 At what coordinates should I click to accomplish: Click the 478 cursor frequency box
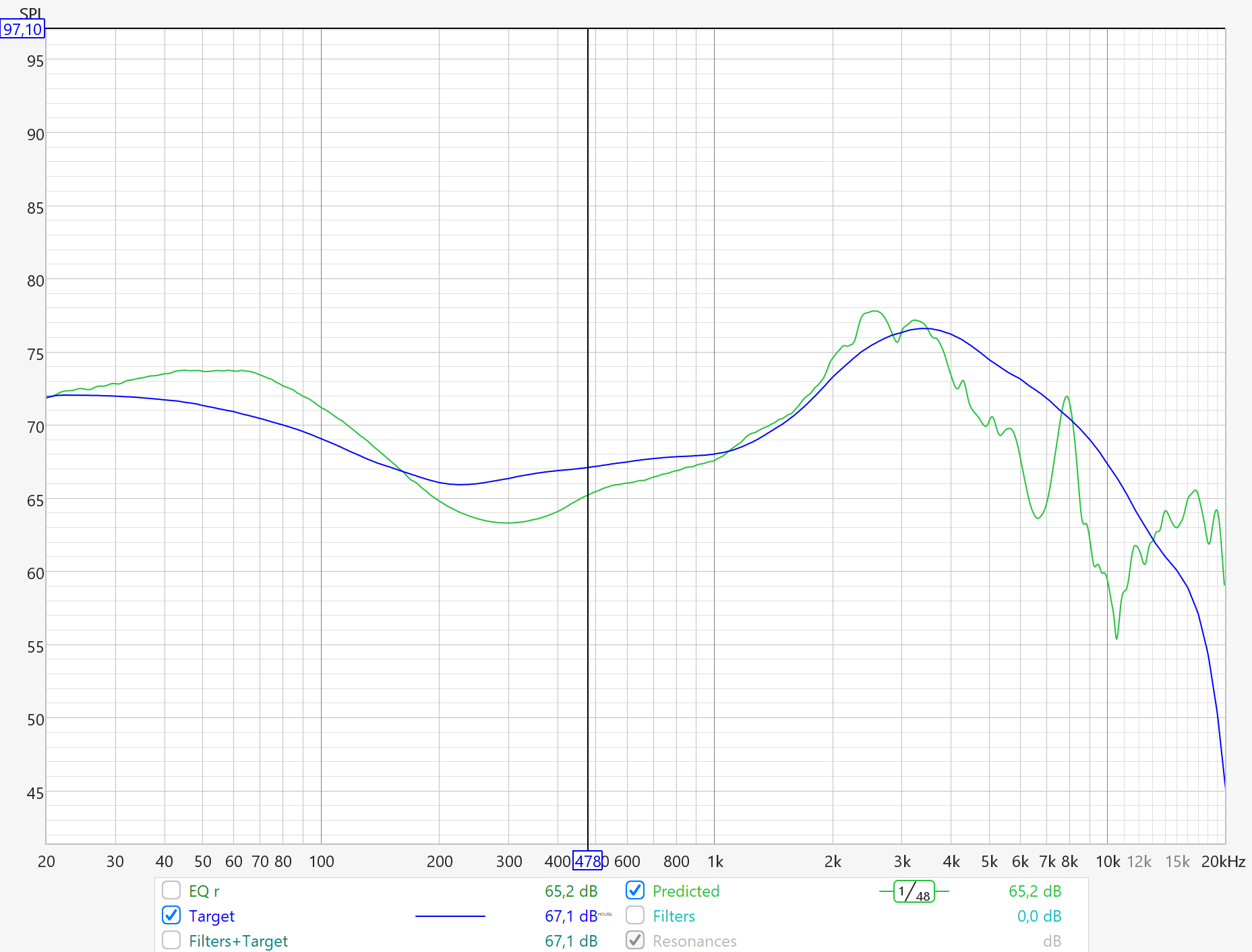click(x=587, y=861)
